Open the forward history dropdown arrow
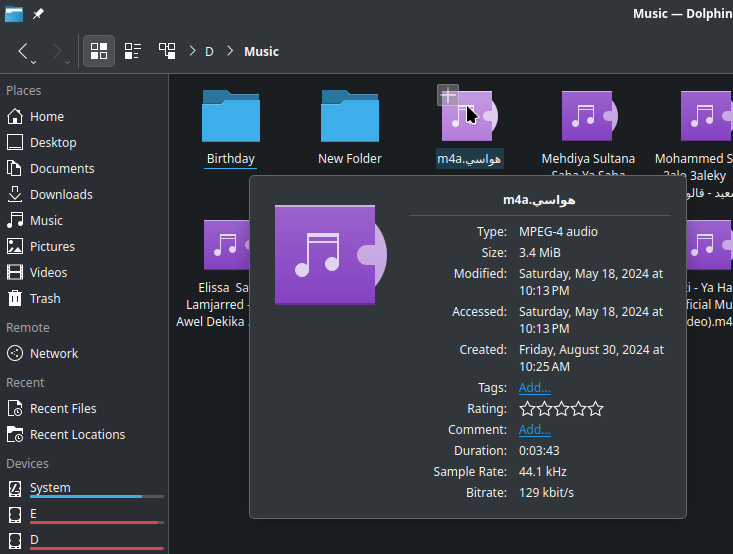The image size is (733, 554). [67, 62]
